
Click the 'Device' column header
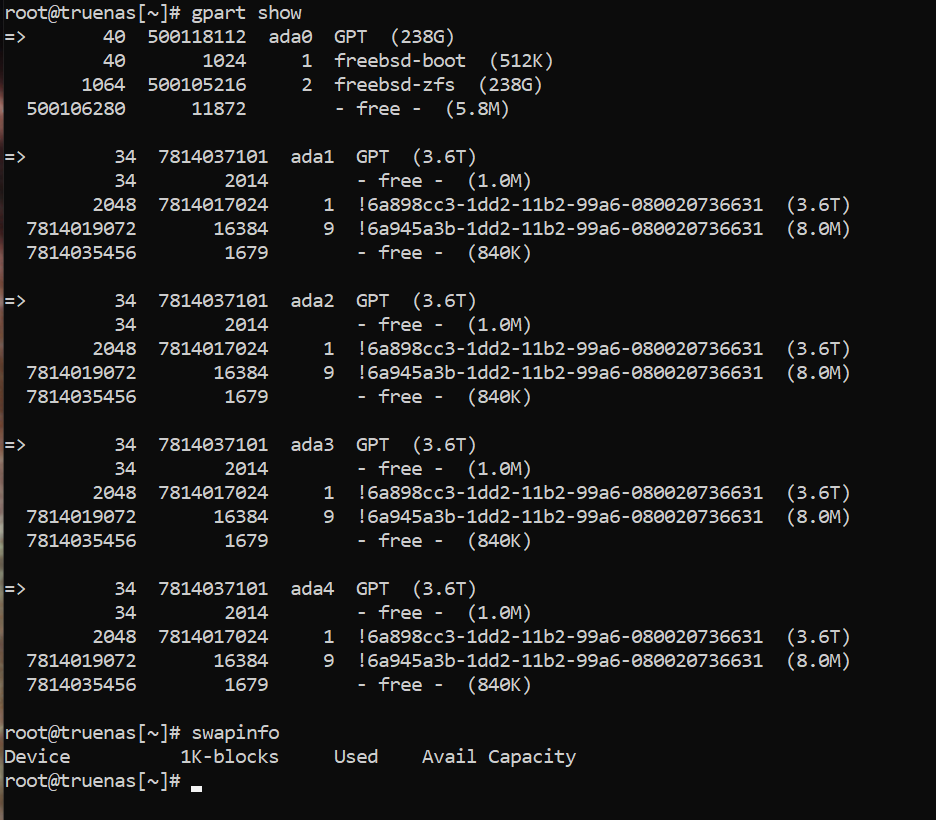[37, 757]
